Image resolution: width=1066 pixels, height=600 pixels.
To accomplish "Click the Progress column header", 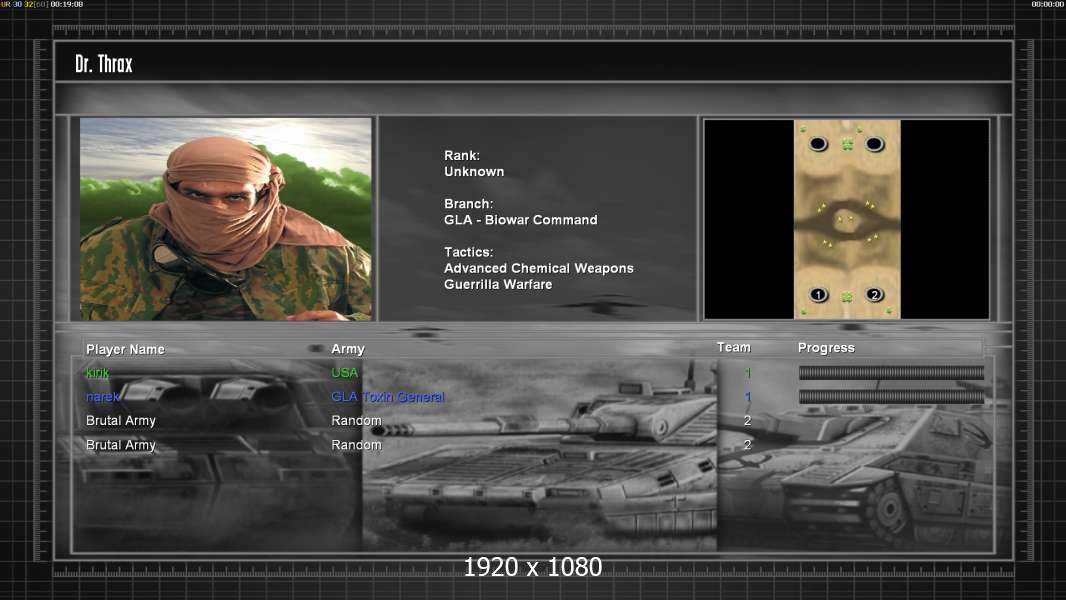I will tap(826, 348).
